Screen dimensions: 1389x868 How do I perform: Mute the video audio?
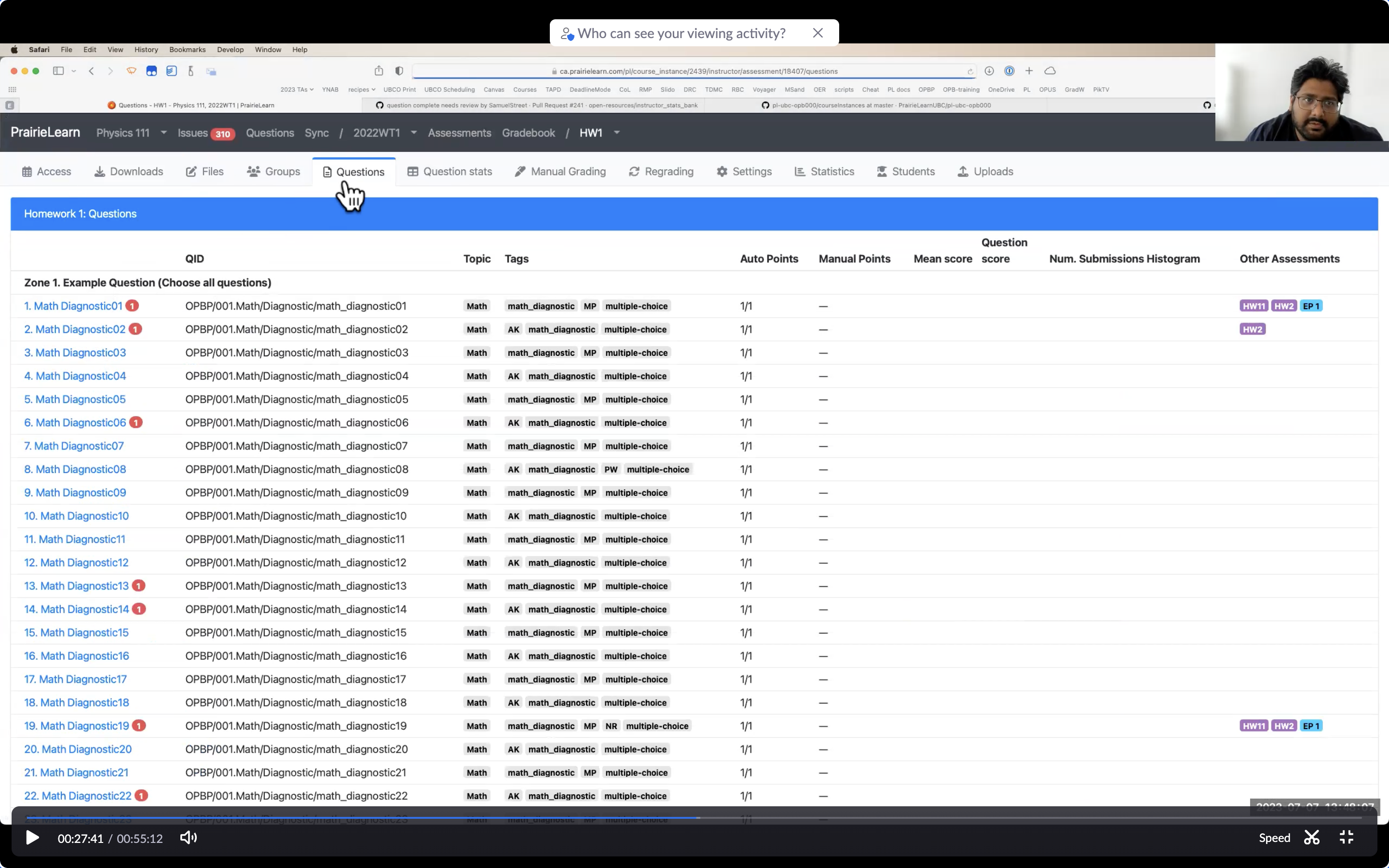(x=188, y=838)
